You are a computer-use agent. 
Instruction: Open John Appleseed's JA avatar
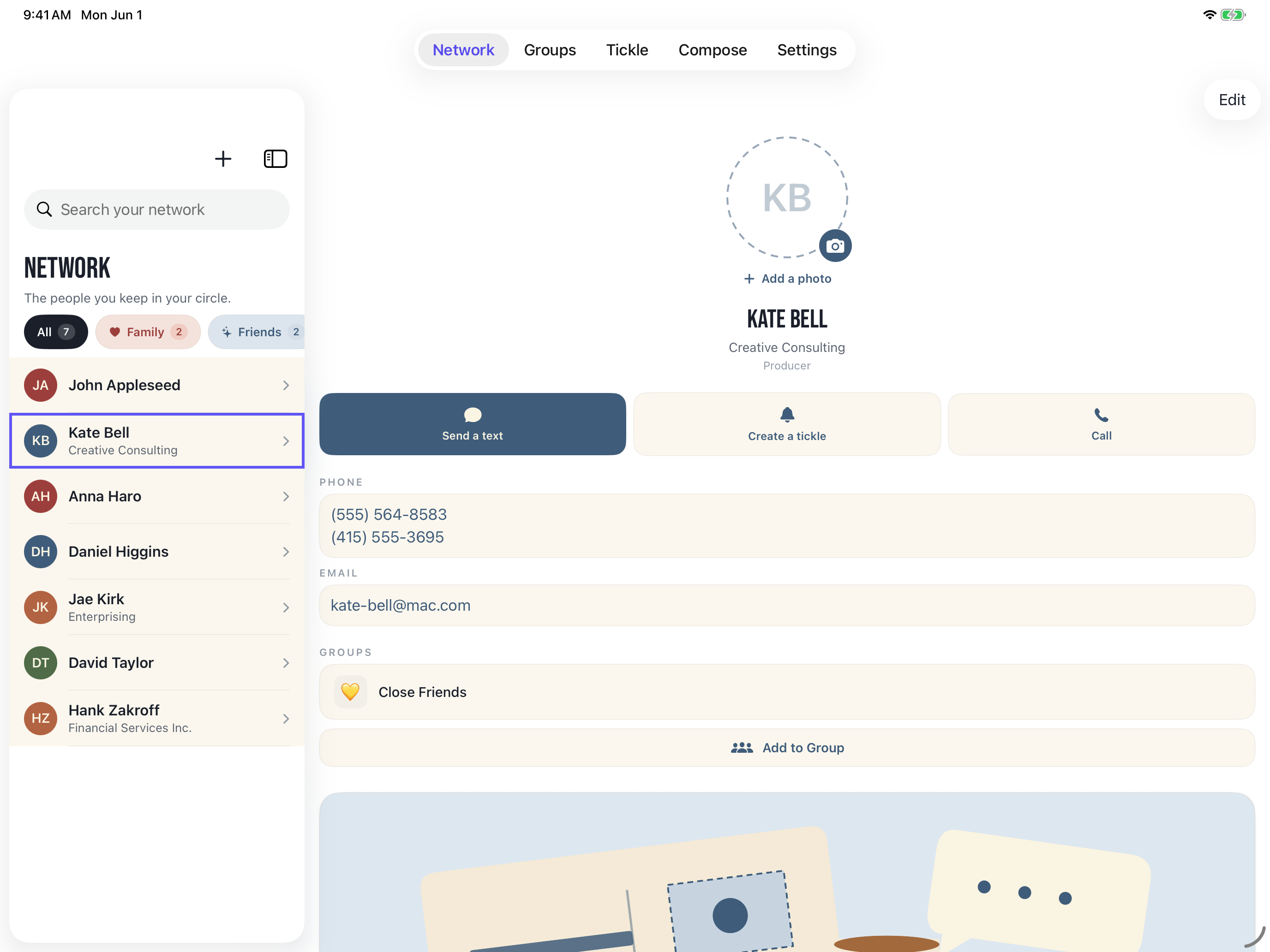[41, 385]
